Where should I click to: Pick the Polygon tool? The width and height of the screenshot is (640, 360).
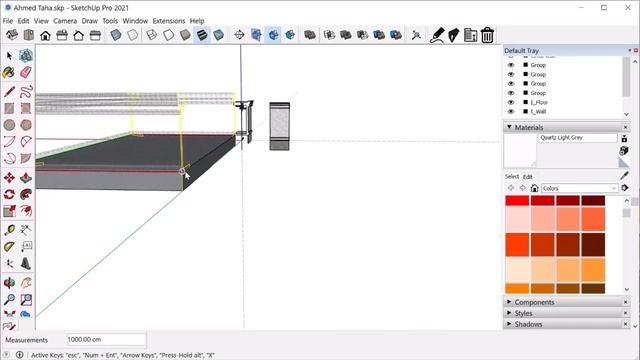tap(26, 125)
